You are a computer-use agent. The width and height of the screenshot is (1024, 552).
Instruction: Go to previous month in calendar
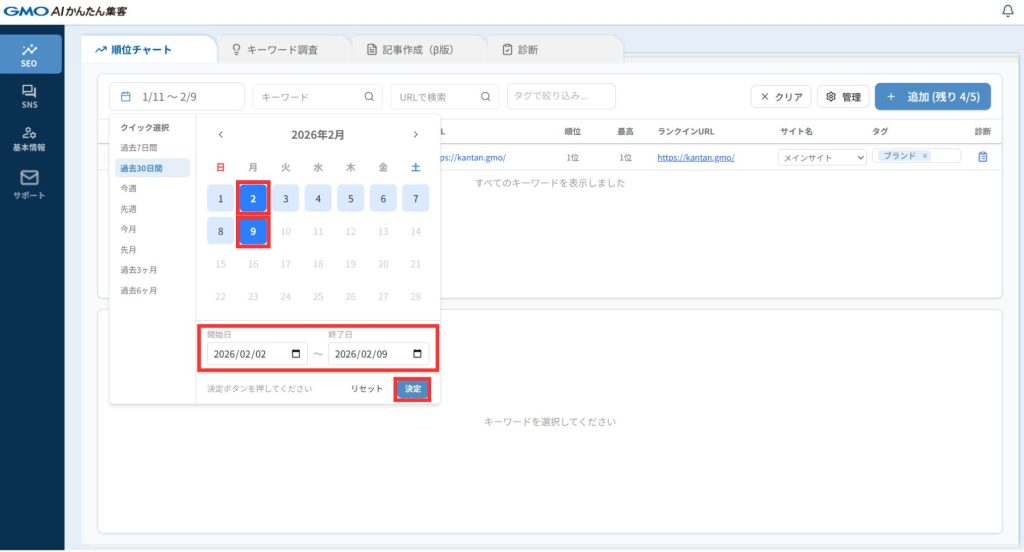pos(221,135)
